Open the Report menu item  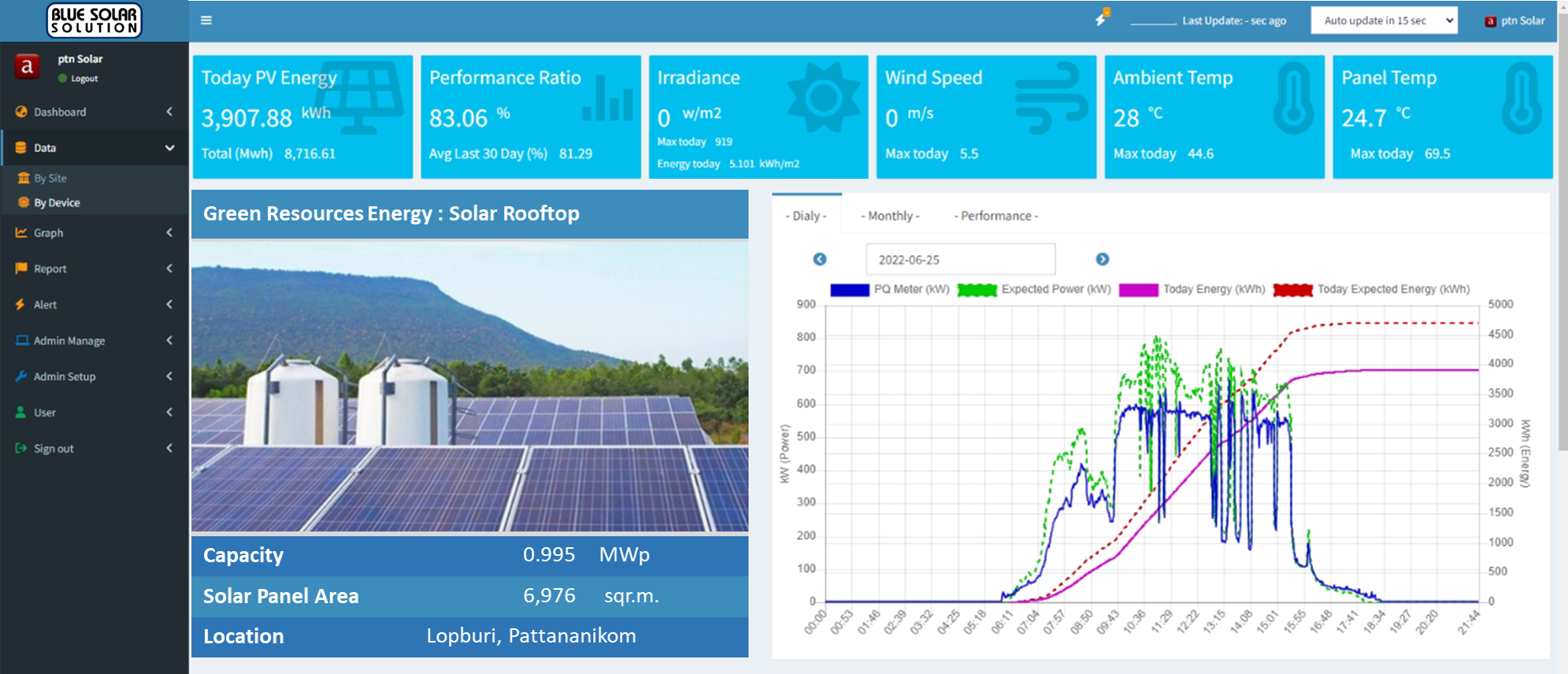[95, 268]
